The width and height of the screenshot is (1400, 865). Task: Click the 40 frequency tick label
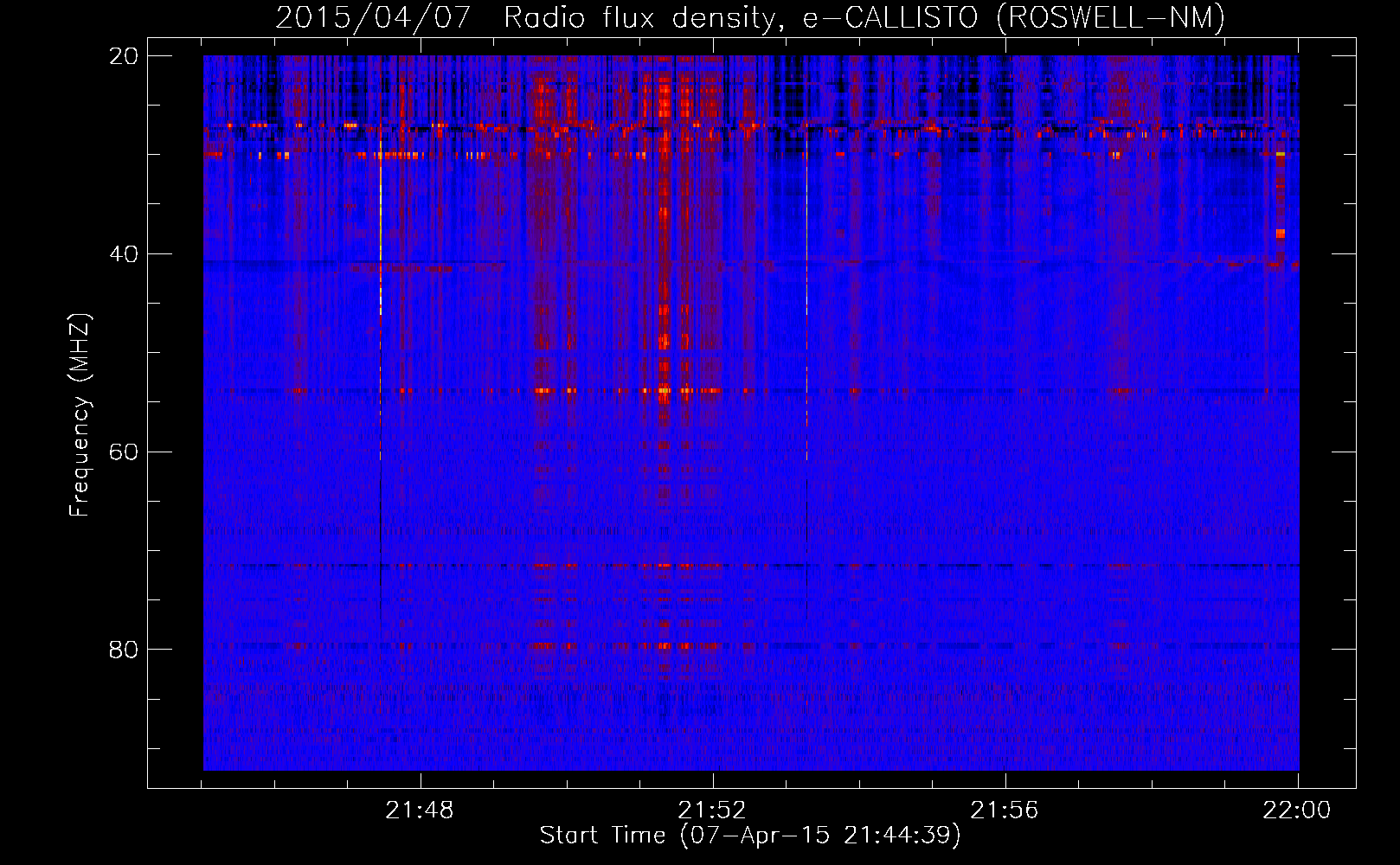coord(124,254)
